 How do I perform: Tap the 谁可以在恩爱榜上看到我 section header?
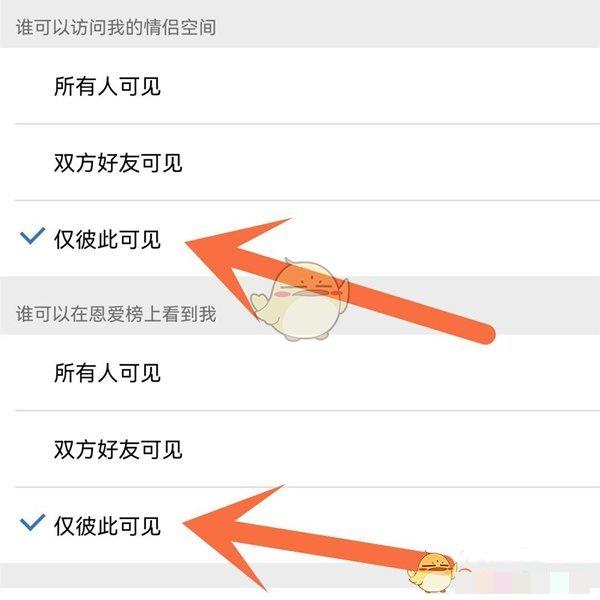click(x=116, y=314)
